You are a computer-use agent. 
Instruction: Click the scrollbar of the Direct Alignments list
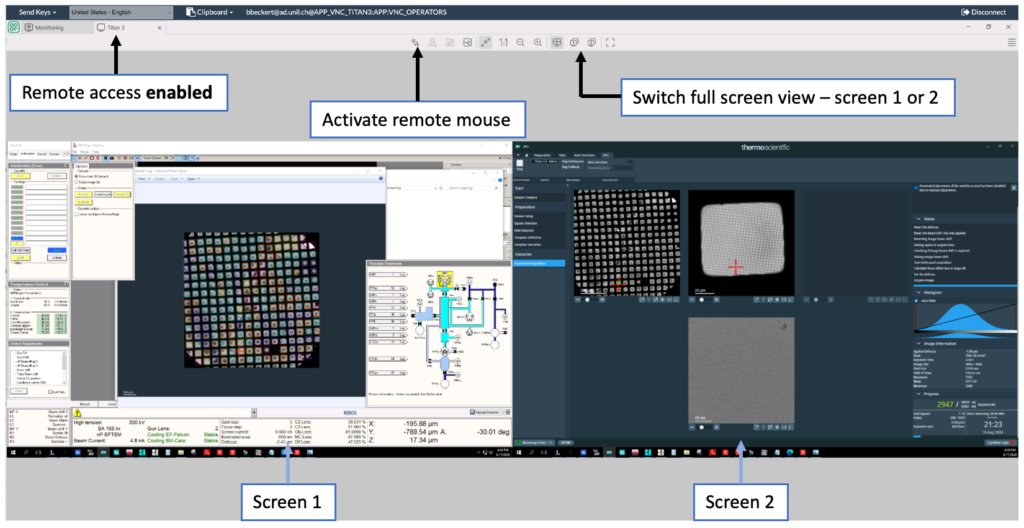[x=64, y=369]
